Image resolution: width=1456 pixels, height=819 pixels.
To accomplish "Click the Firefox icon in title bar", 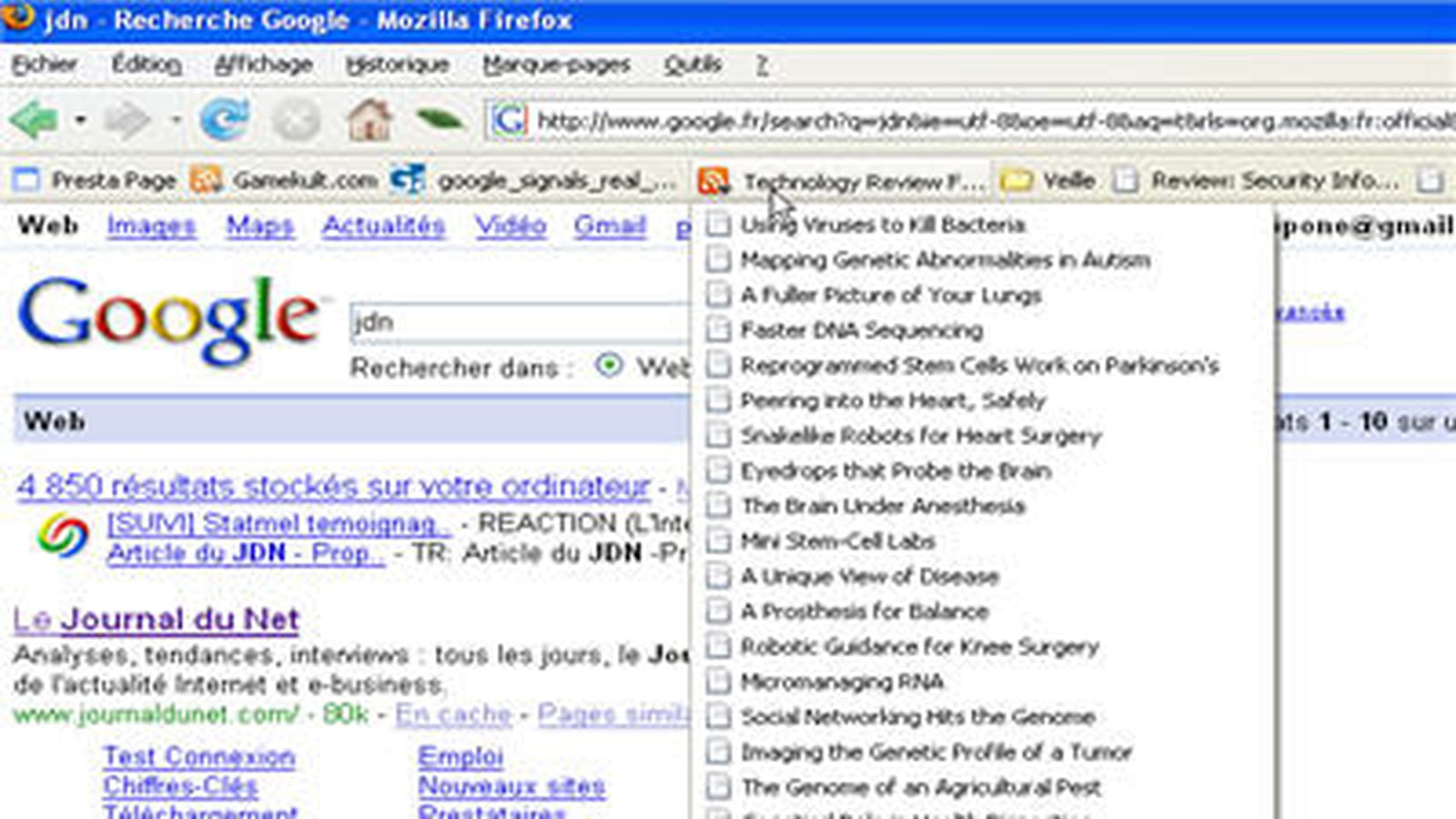I will 17,16.
